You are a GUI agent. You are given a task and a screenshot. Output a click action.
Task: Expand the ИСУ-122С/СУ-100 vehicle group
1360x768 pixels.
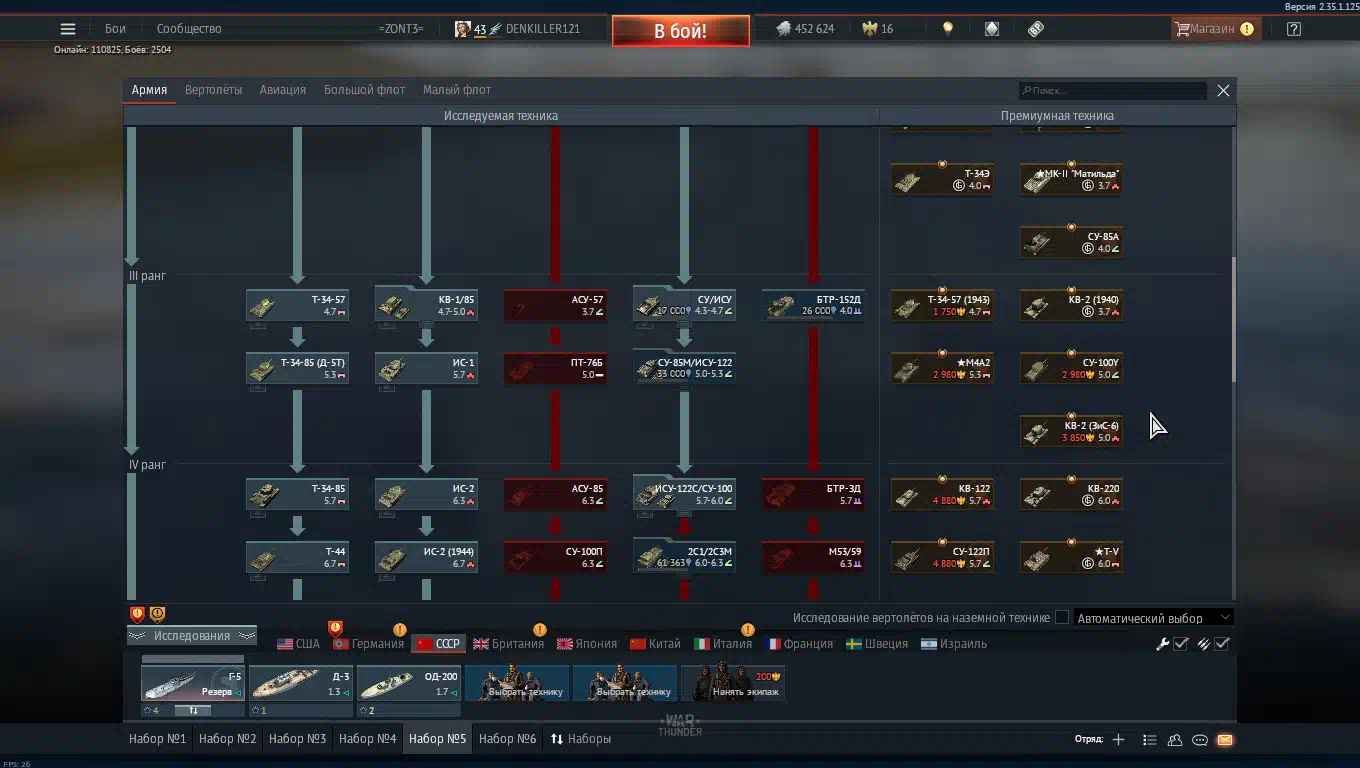click(684, 493)
